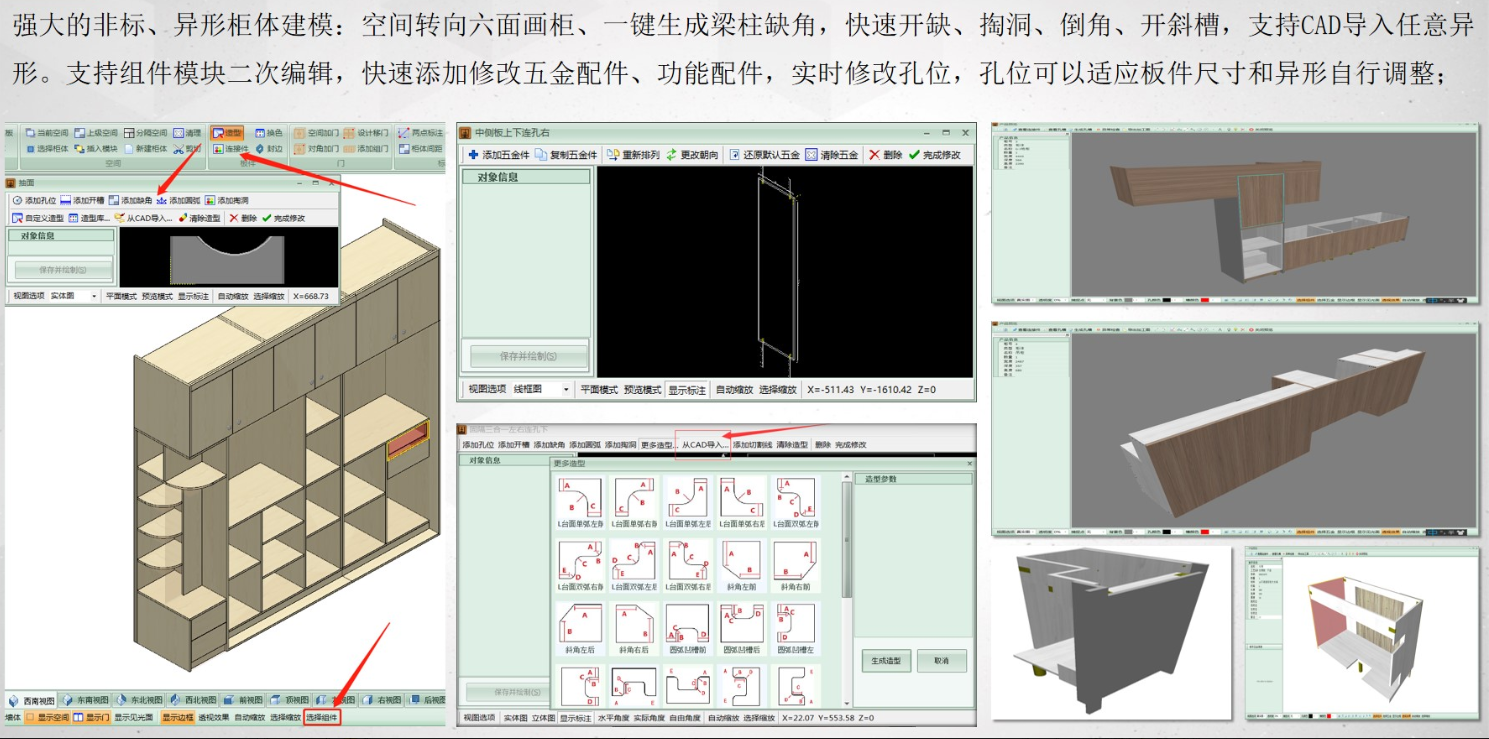Click 空间加门 in the ribbon

tap(316, 133)
